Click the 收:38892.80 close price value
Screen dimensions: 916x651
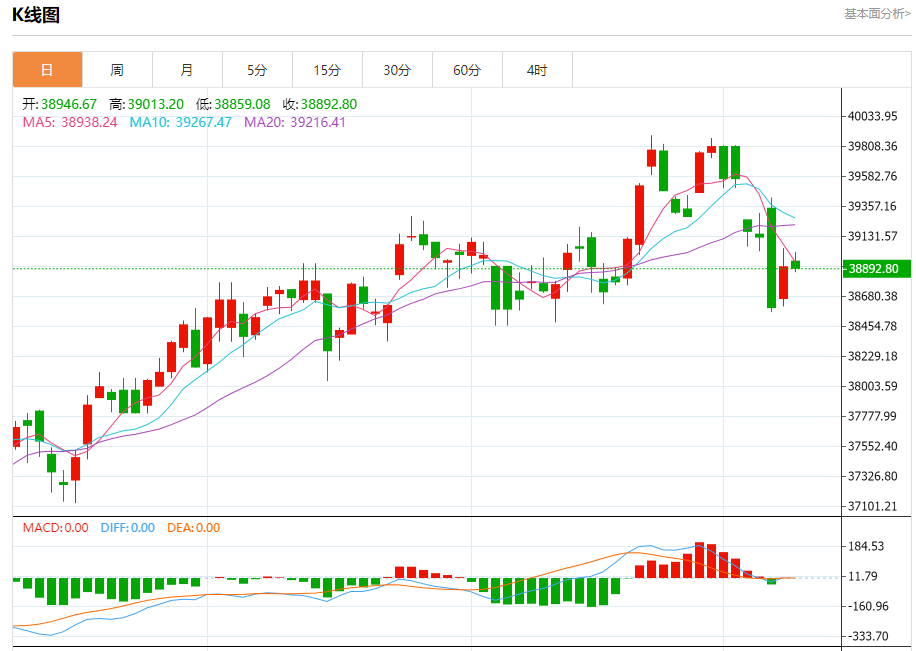[320, 105]
